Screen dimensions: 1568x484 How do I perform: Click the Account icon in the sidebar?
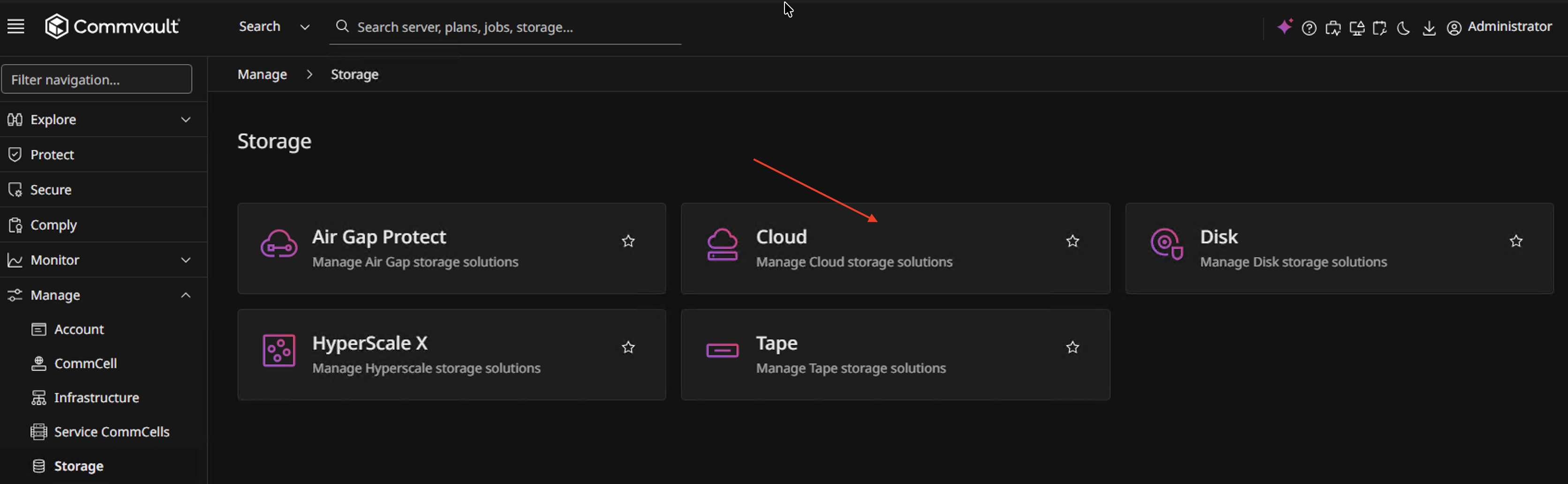[x=38, y=329]
